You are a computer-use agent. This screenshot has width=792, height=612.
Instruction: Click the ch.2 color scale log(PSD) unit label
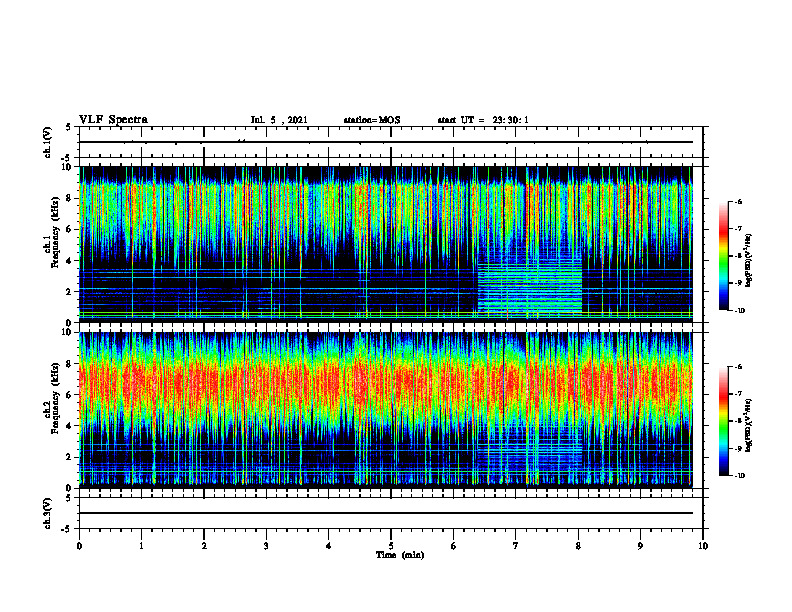[x=749, y=425]
